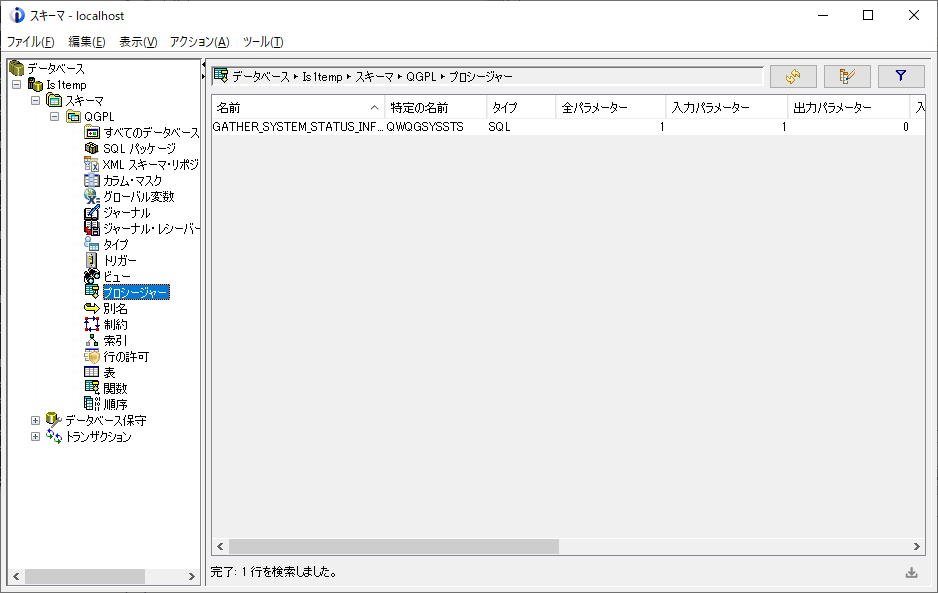Click the トリガー icon
938x593 pixels.
coord(92,260)
